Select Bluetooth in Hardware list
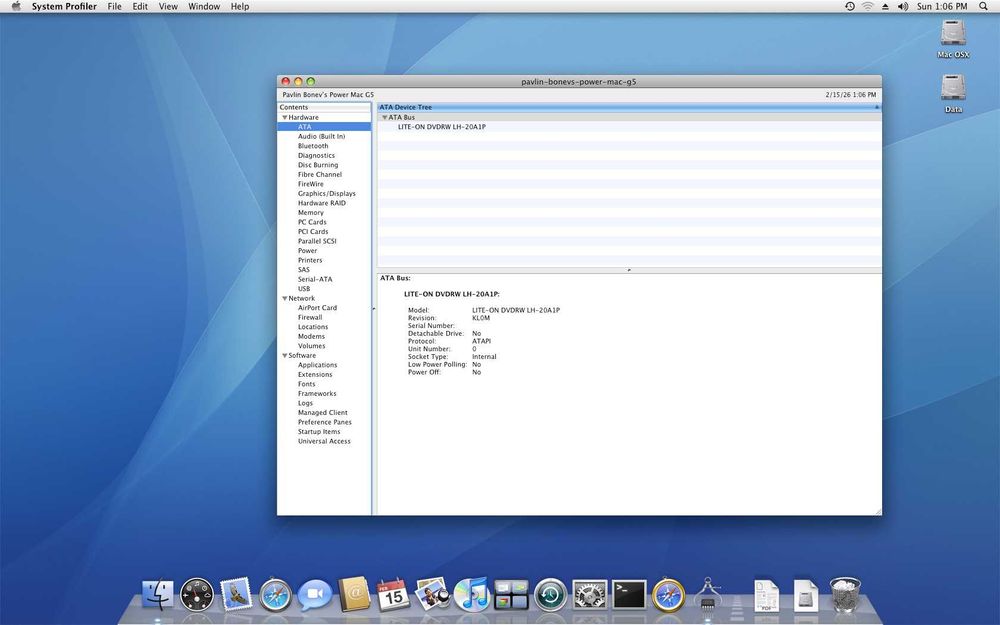 point(313,146)
